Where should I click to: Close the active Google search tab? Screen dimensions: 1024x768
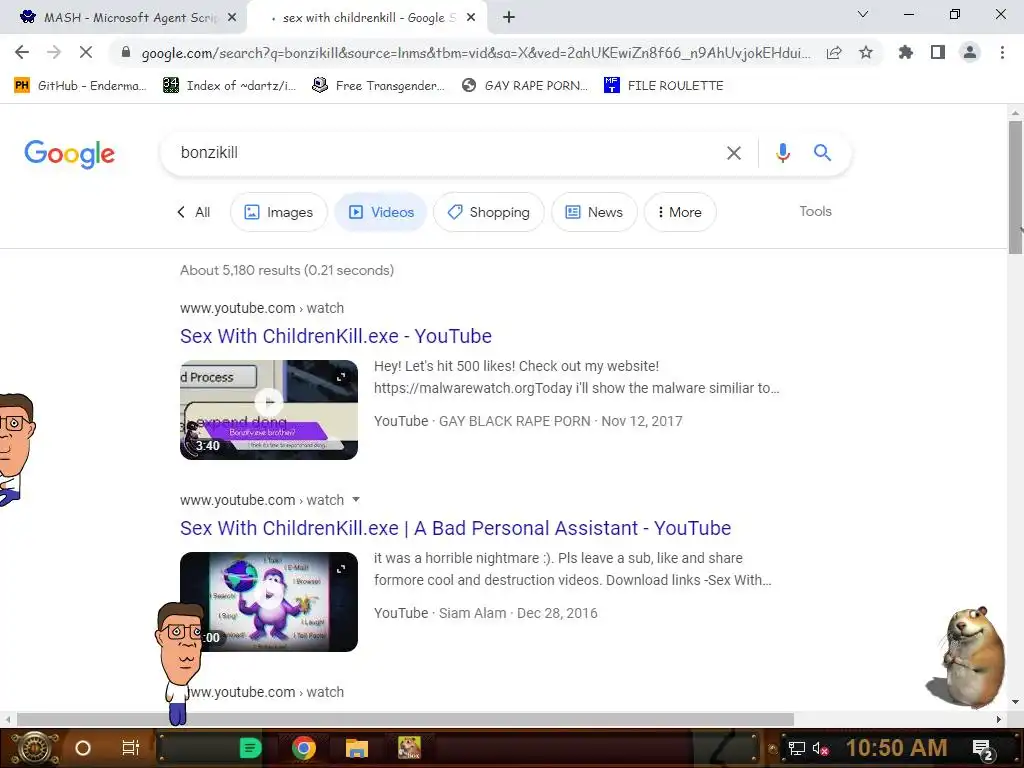tap(471, 18)
